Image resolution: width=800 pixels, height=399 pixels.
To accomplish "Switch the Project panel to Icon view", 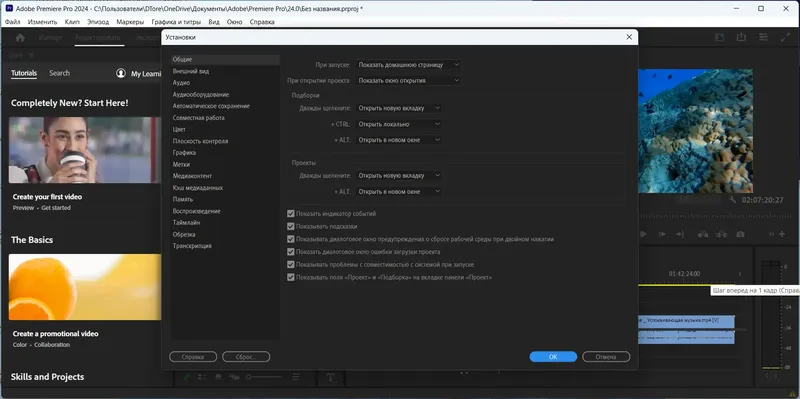I will point(218,377).
